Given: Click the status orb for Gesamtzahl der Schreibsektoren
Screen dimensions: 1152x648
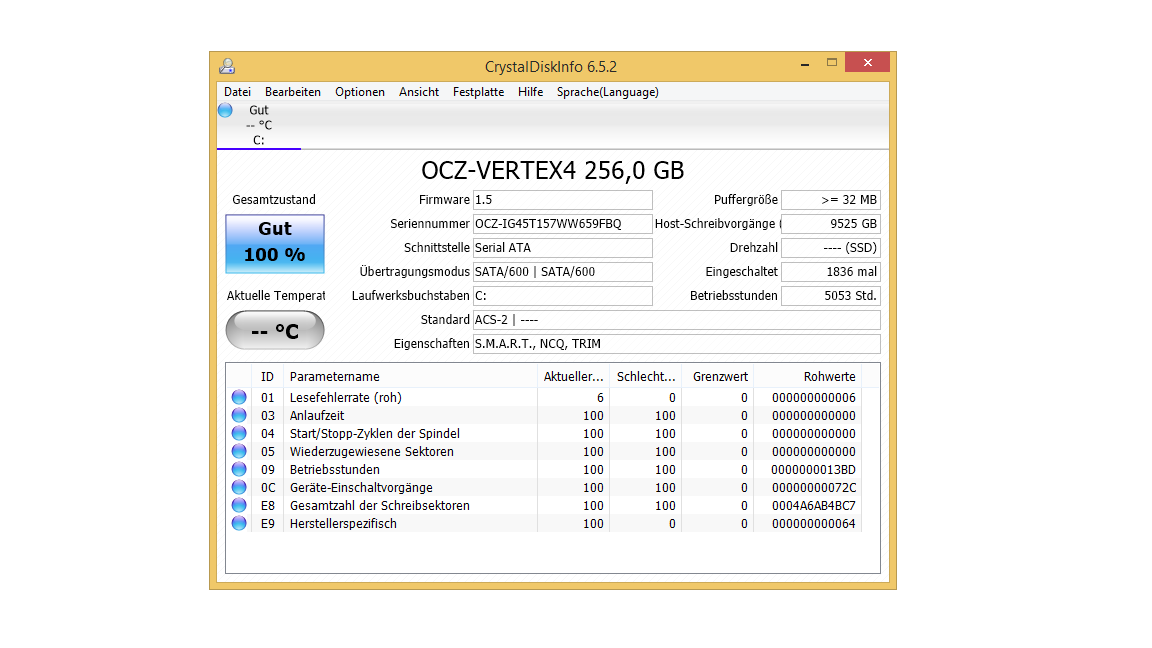Looking at the screenshot, I should point(239,505).
